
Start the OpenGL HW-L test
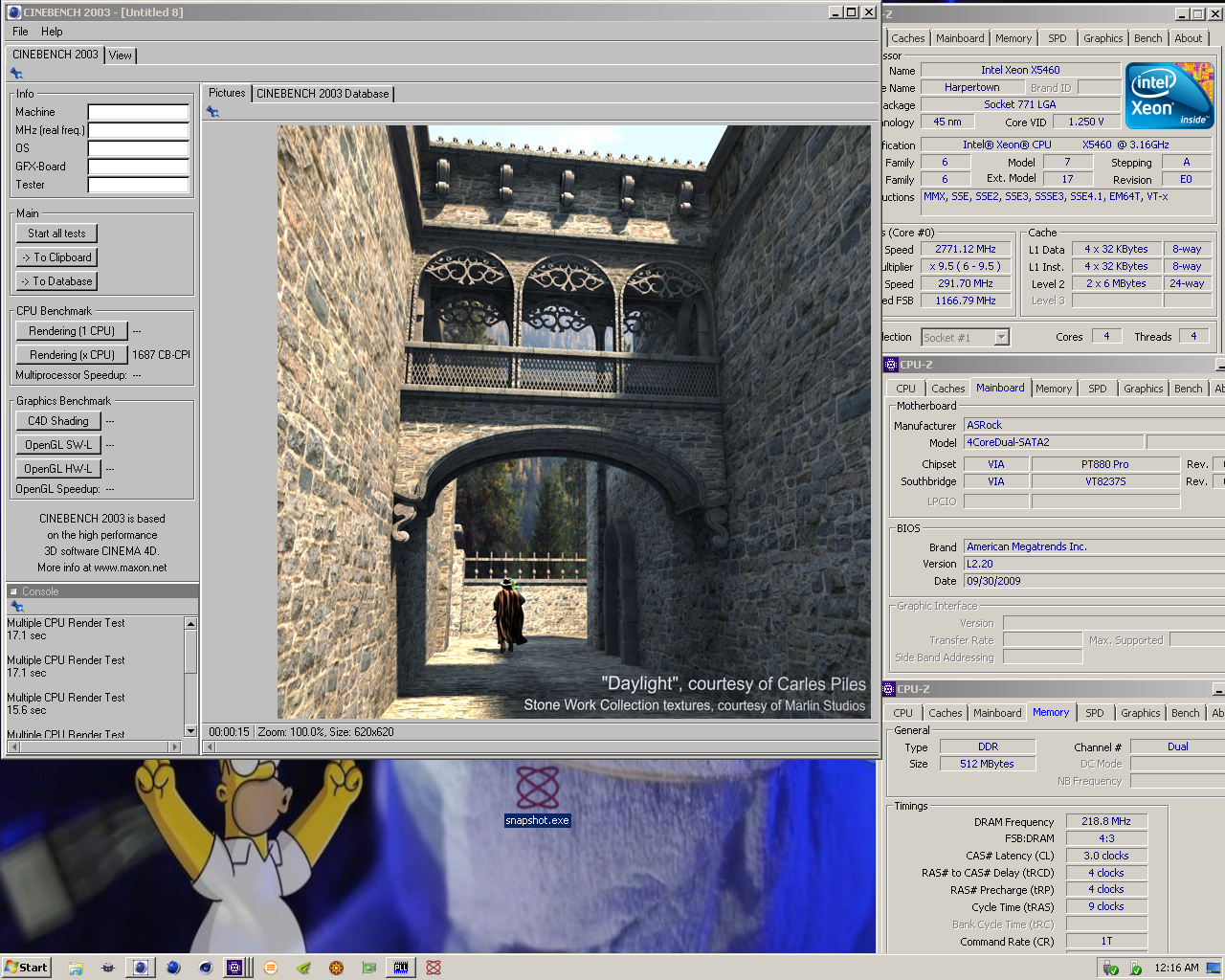[58, 469]
